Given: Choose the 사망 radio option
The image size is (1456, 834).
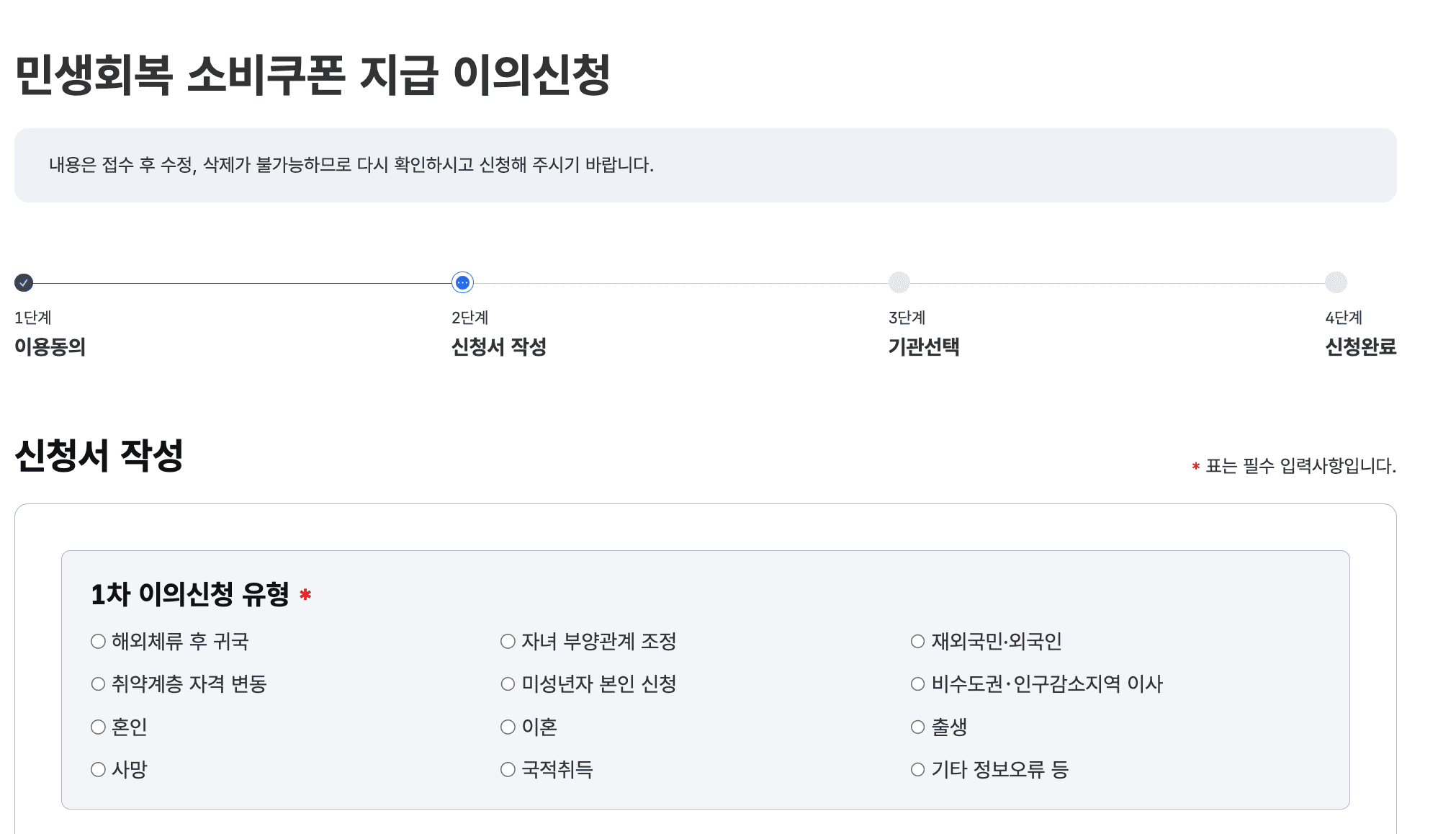Looking at the screenshot, I should pyautogui.click(x=99, y=769).
